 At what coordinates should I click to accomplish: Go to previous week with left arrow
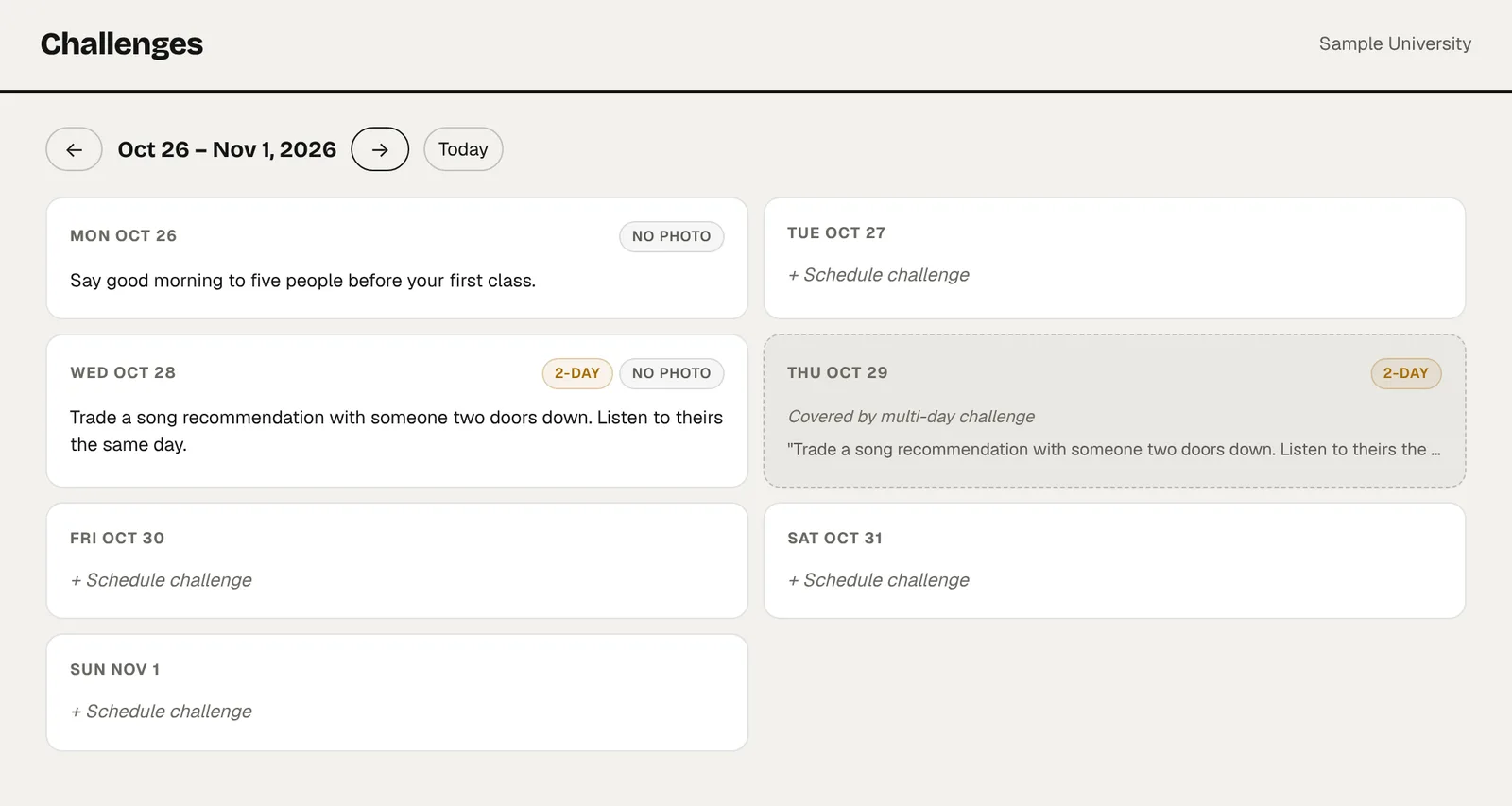click(74, 149)
